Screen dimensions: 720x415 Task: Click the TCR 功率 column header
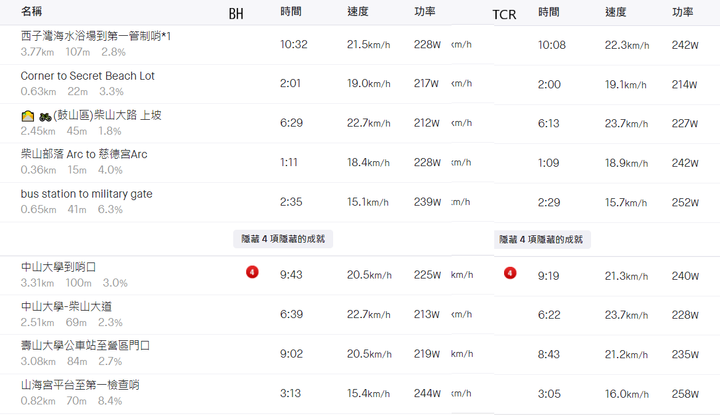pos(682,12)
